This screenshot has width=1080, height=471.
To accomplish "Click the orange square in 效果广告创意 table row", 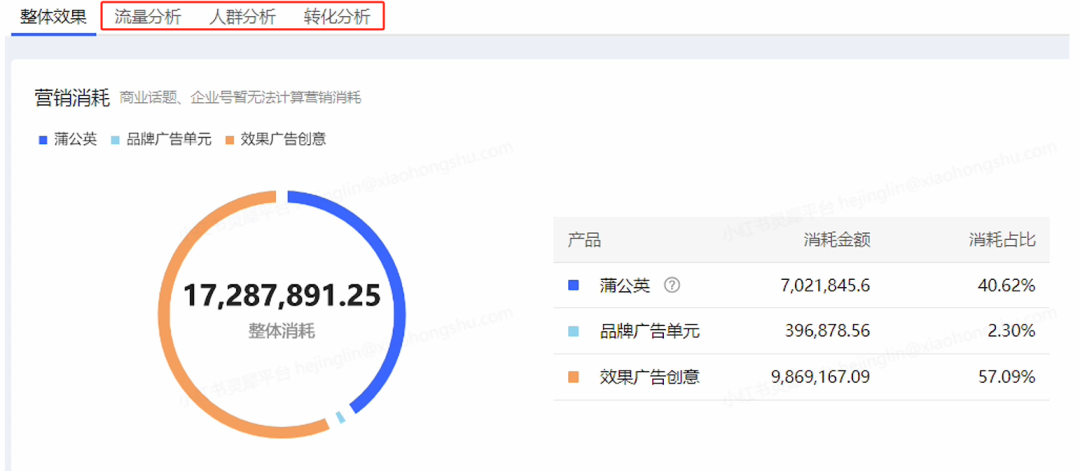I will pos(573,377).
